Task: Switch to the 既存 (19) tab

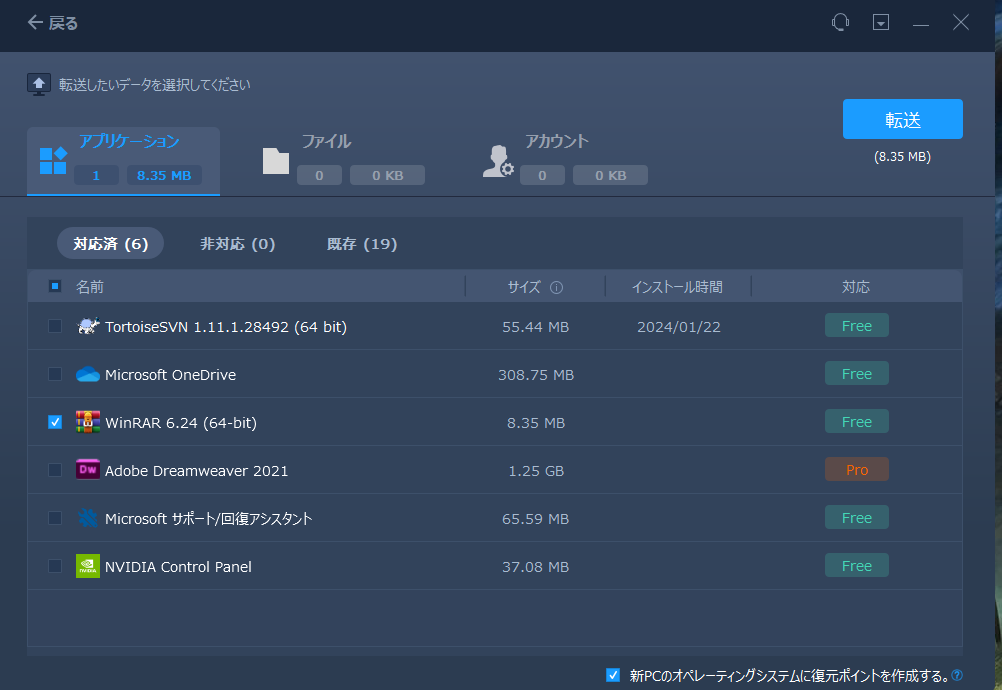Action: click(x=362, y=243)
